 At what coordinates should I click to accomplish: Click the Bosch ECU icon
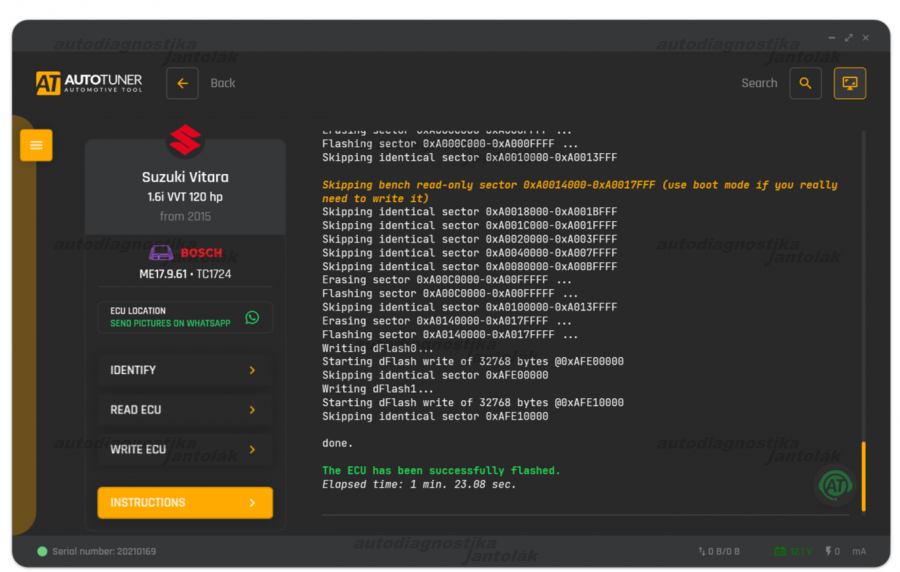point(161,252)
